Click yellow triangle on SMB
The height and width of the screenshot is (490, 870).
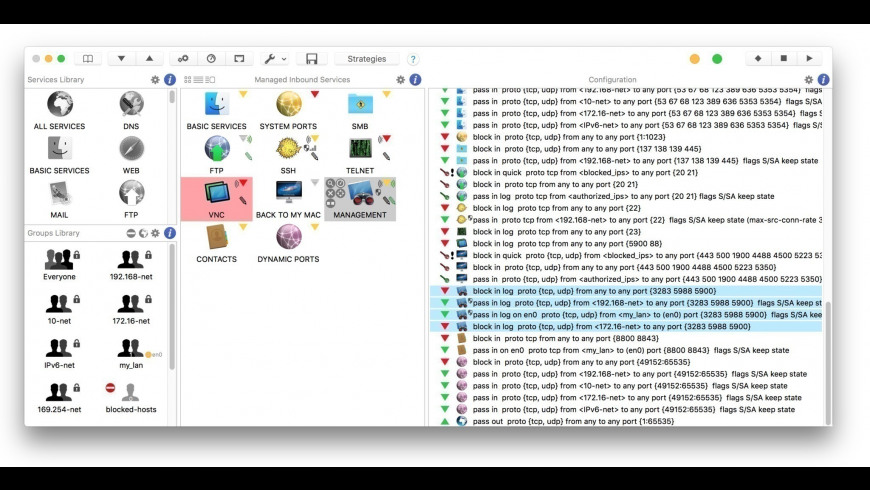click(386, 94)
